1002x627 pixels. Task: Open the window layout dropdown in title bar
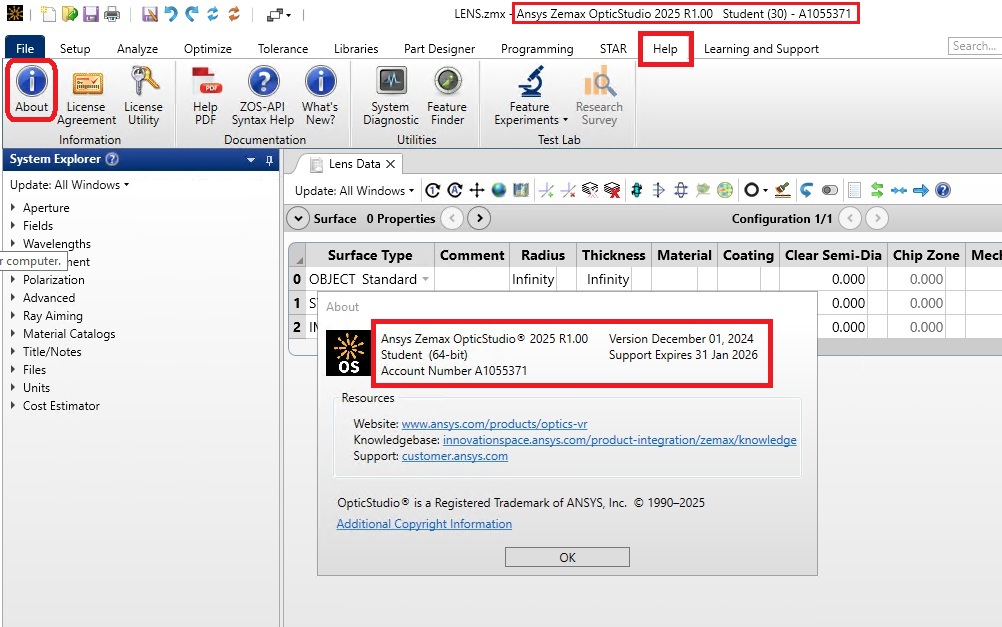coord(279,14)
